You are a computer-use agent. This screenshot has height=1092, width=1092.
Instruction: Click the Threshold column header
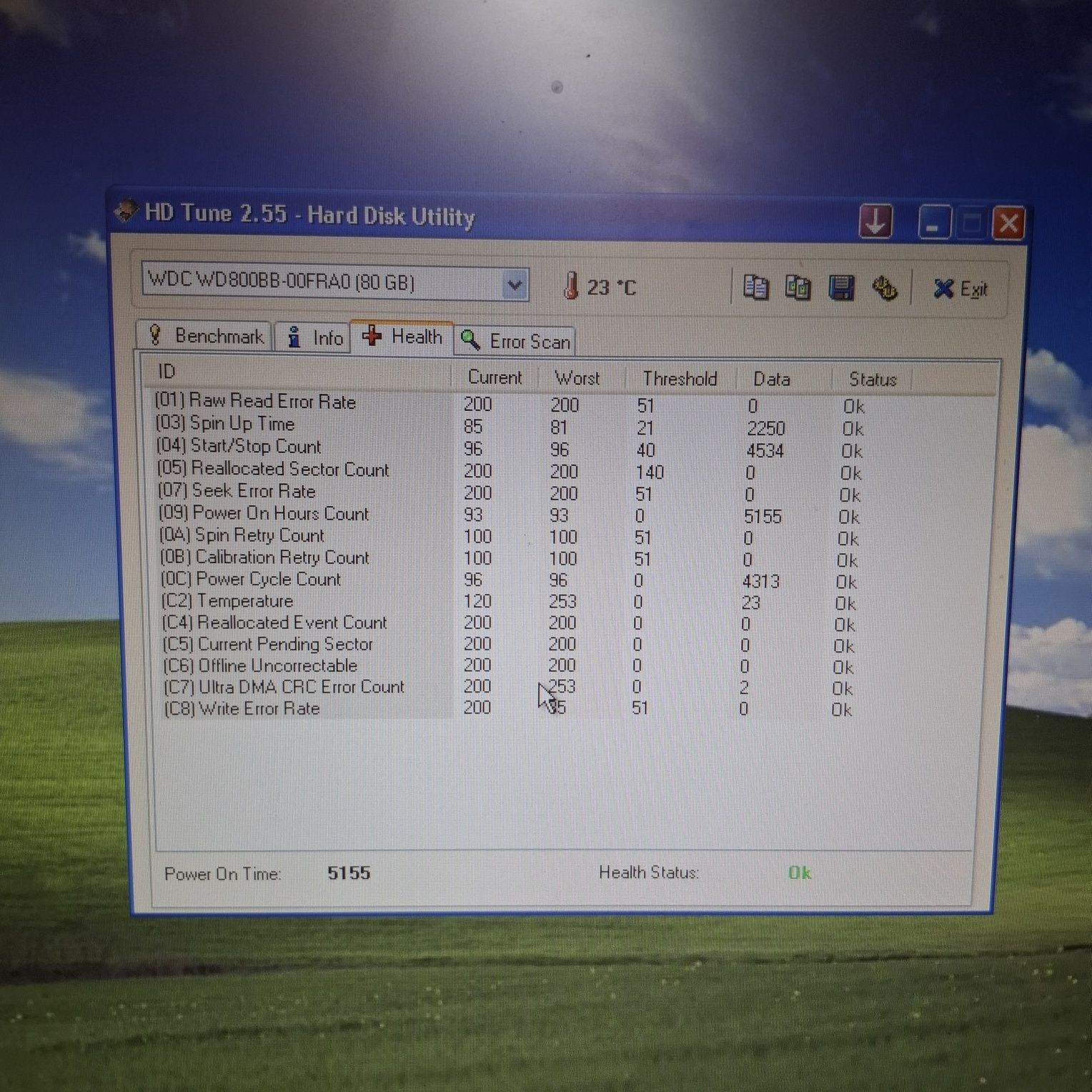coord(680,379)
